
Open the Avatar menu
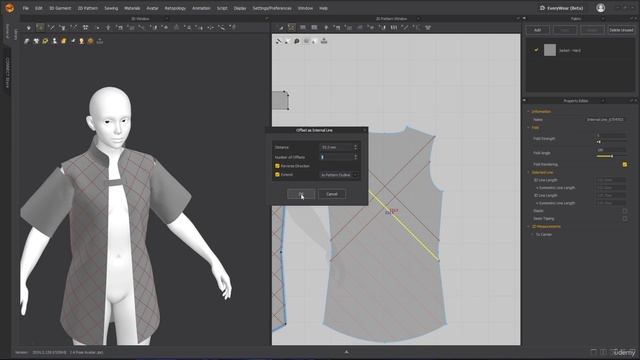pyautogui.click(x=152, y=8)
